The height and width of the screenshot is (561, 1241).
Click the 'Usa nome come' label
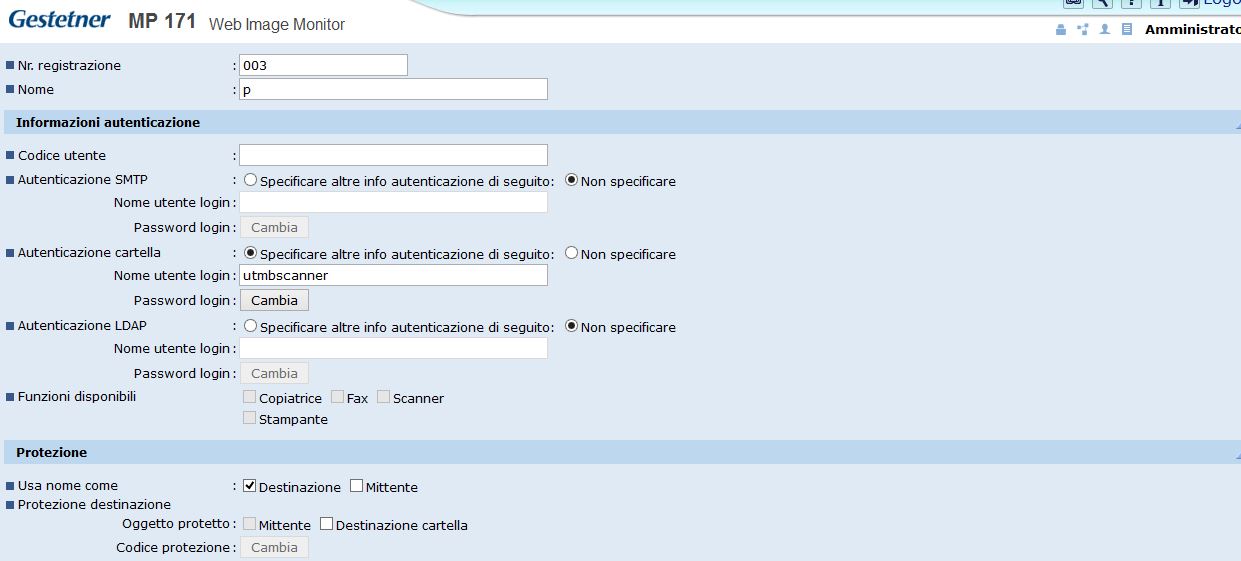click(68, 485)
